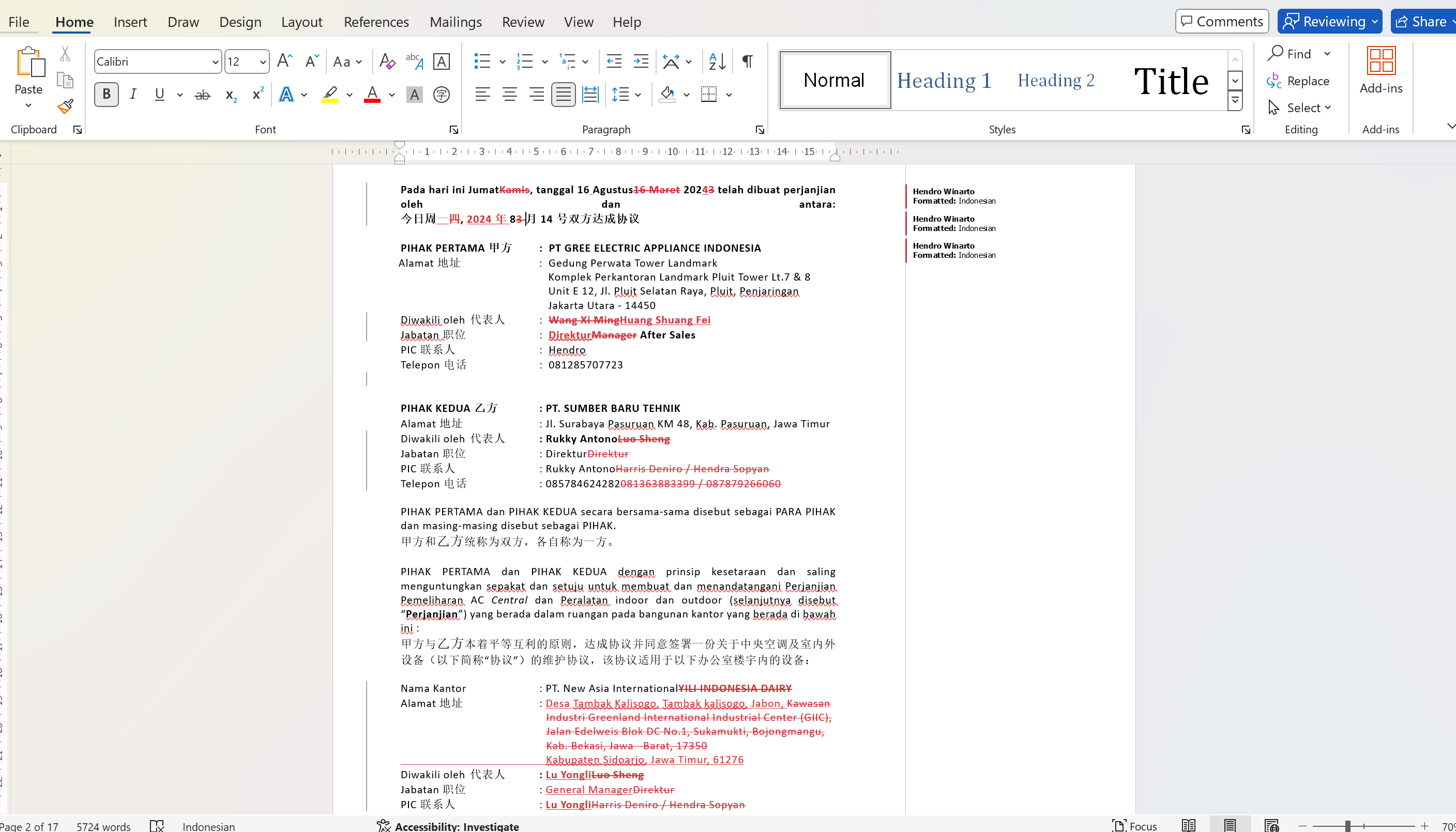
Task: Apply character border icon
Action: 442,61
